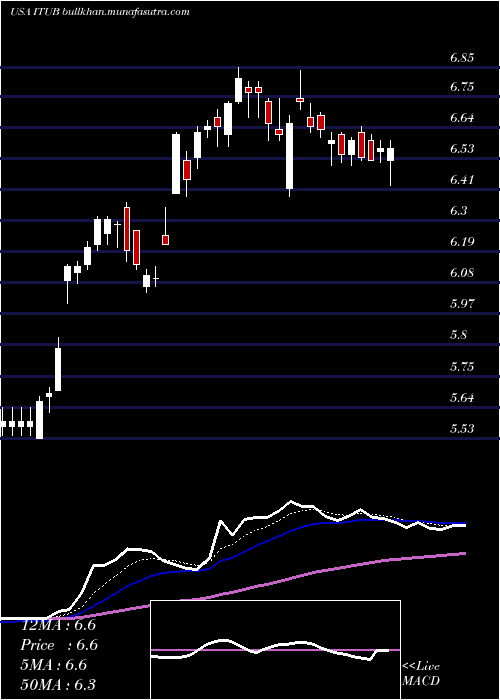Select the 5.53 price axis label

pos(462,429)
